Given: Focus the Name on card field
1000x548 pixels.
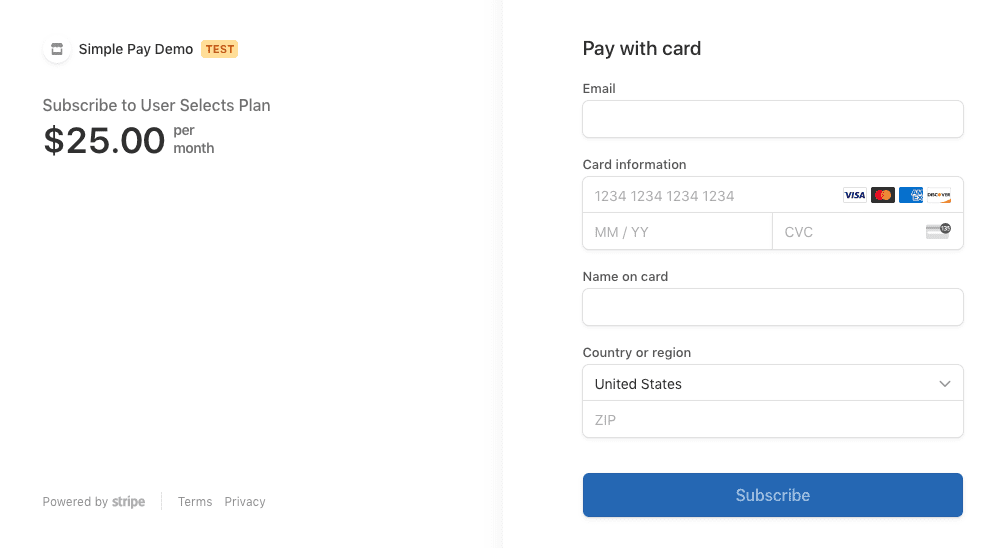Looking at the screenshot, I should click(772, 307).
